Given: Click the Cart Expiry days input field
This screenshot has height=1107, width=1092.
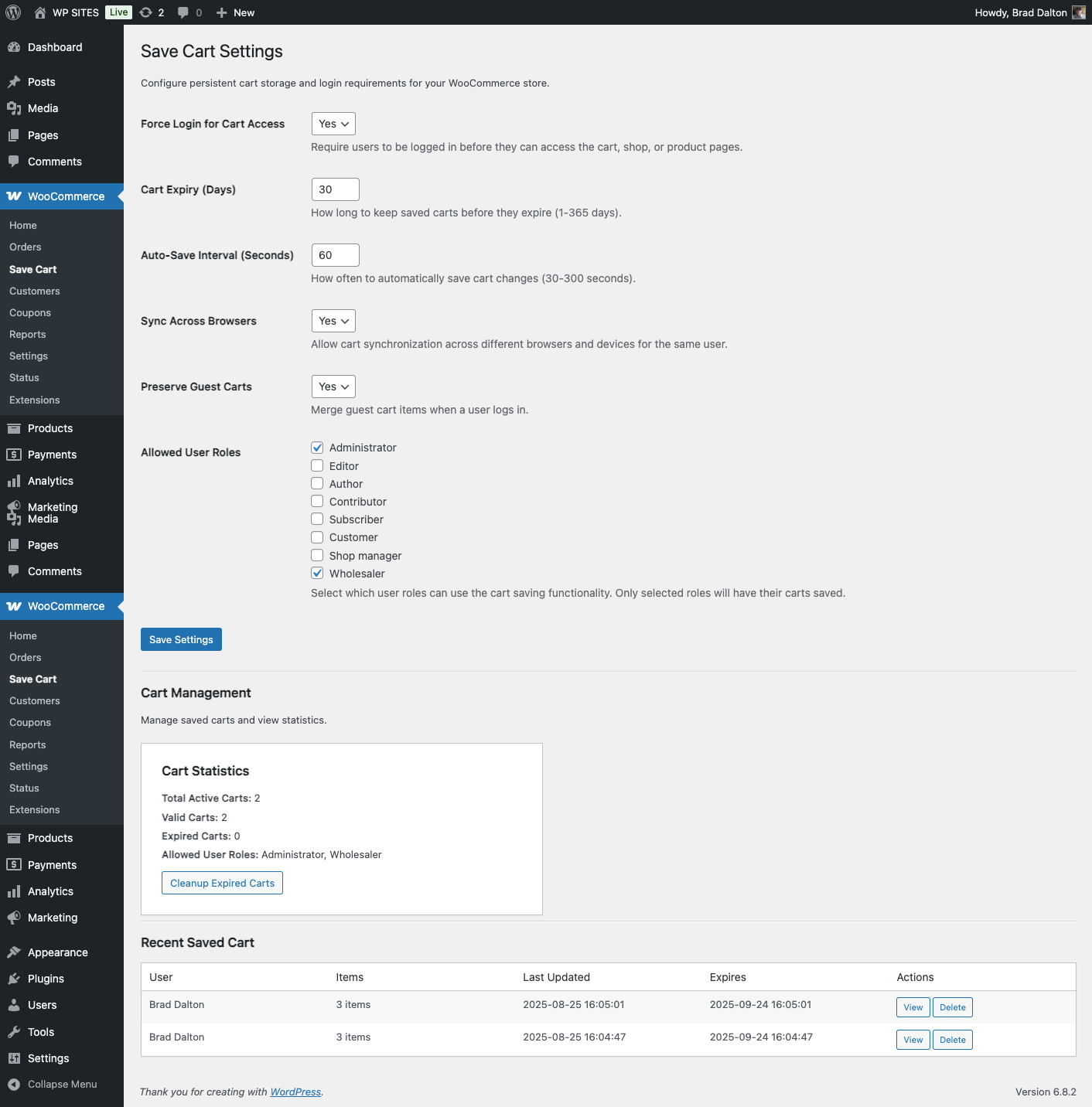Looking at the screenshot, I should coord(335,189).
